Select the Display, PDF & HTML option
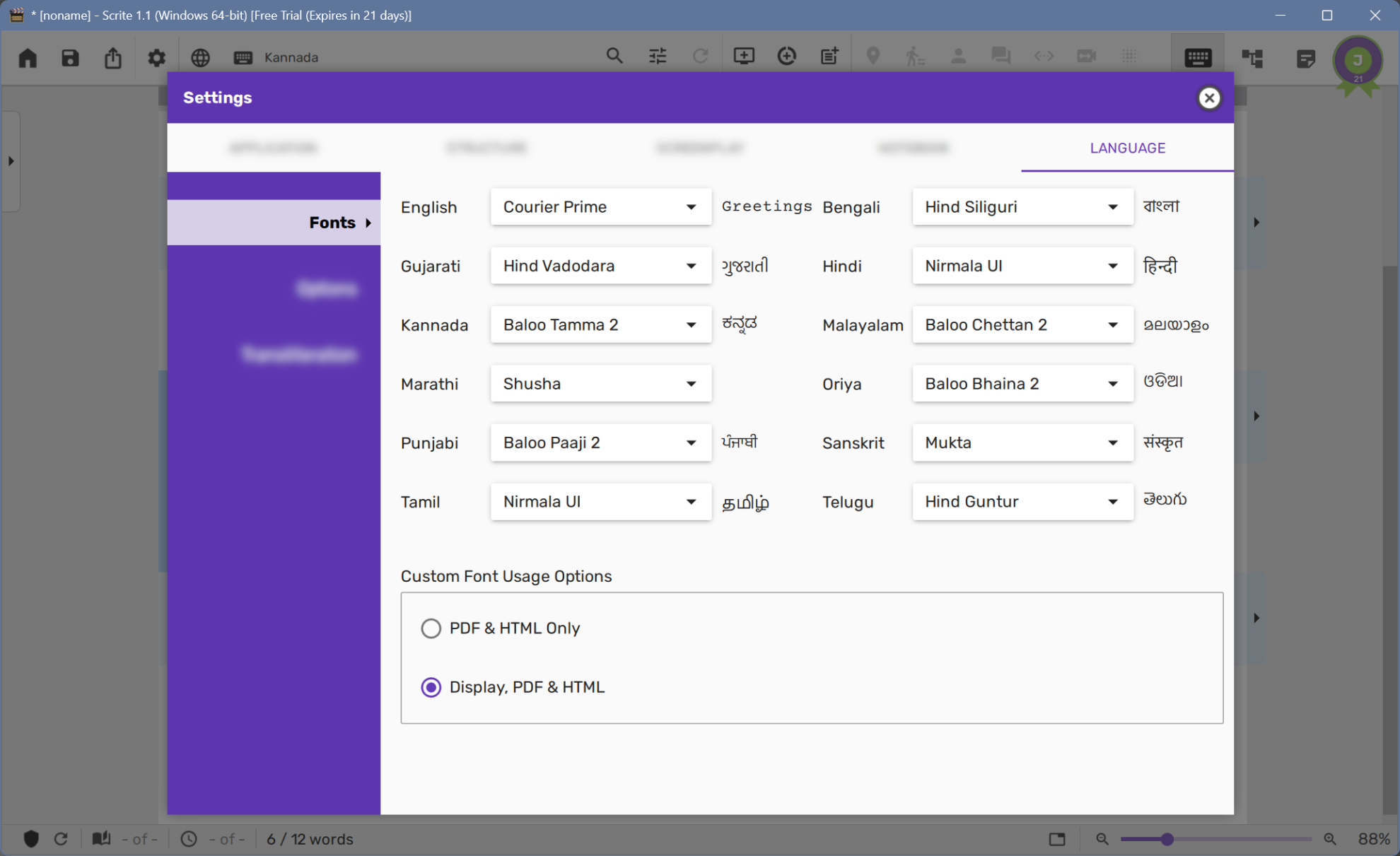 tap(431, 686)
